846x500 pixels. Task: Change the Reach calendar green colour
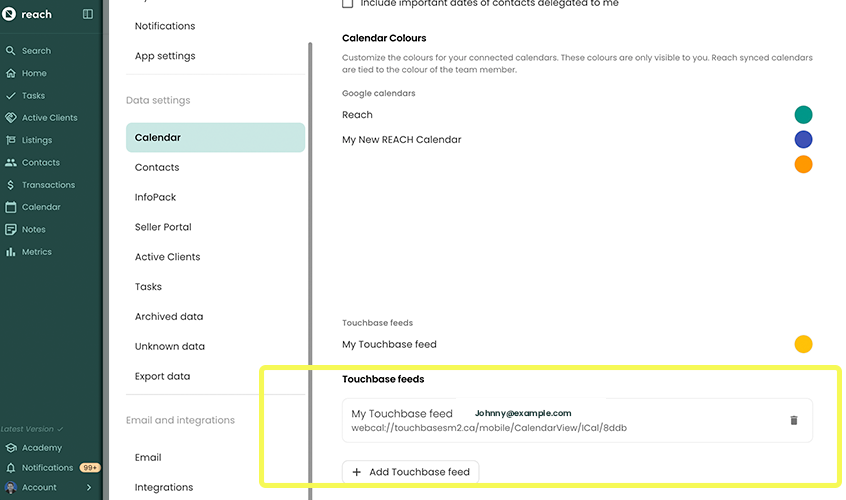pos(803,115)
